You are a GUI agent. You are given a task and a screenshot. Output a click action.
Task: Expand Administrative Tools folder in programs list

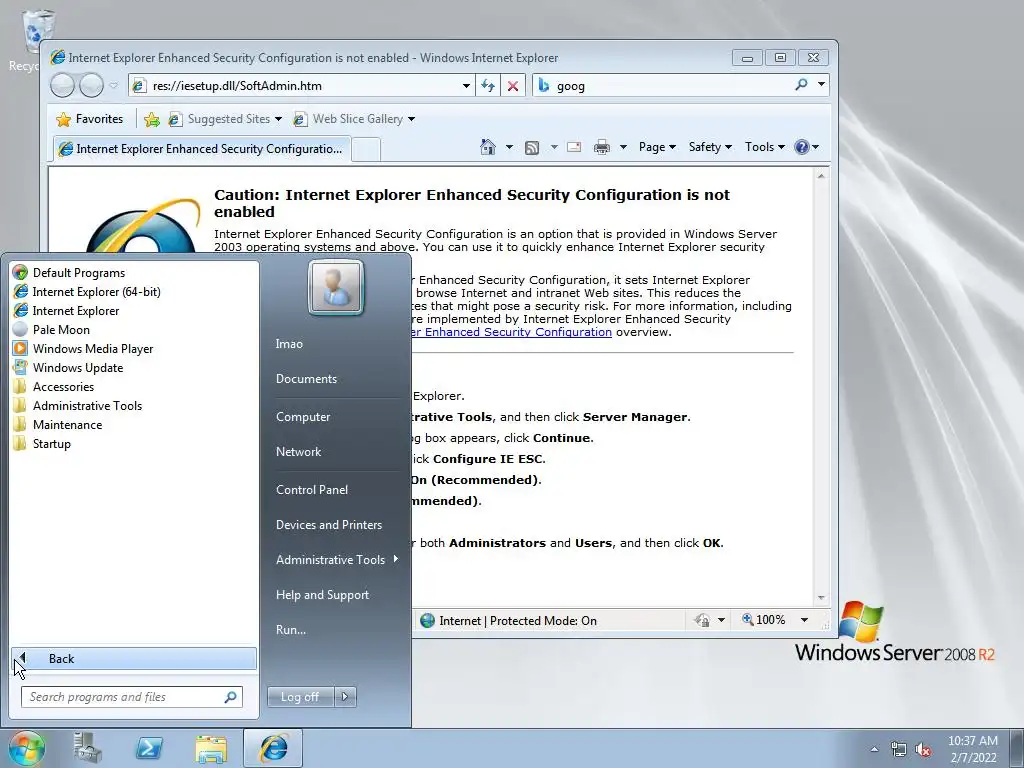tap(87, 406)
